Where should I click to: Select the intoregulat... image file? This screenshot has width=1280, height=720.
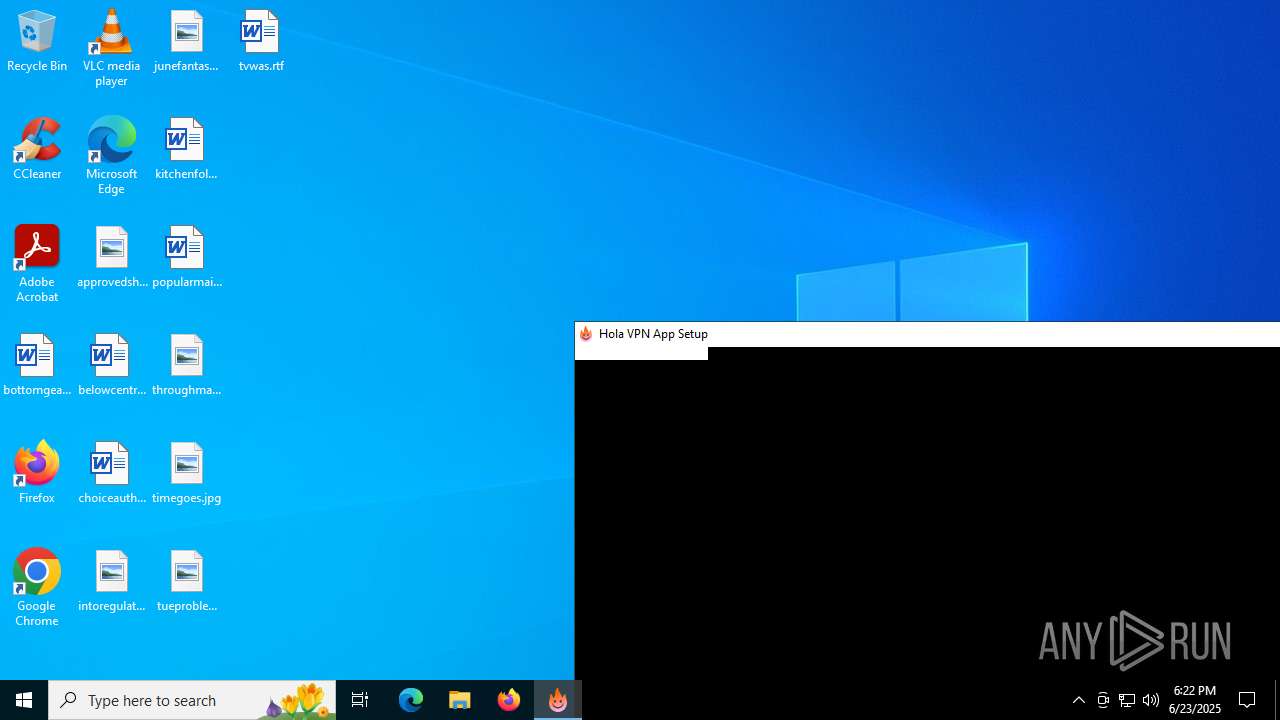coord(112,581)
